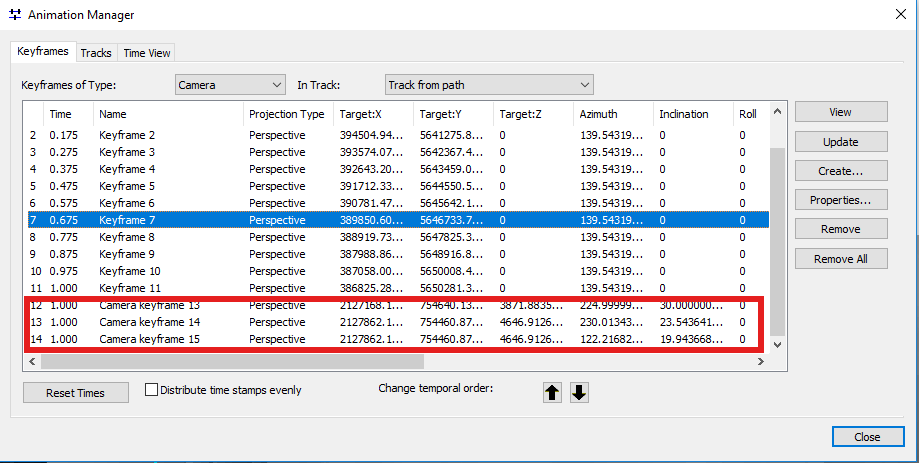Sort by the Name column header
Viewport: 919px width, 463px height.
point(168,114)
